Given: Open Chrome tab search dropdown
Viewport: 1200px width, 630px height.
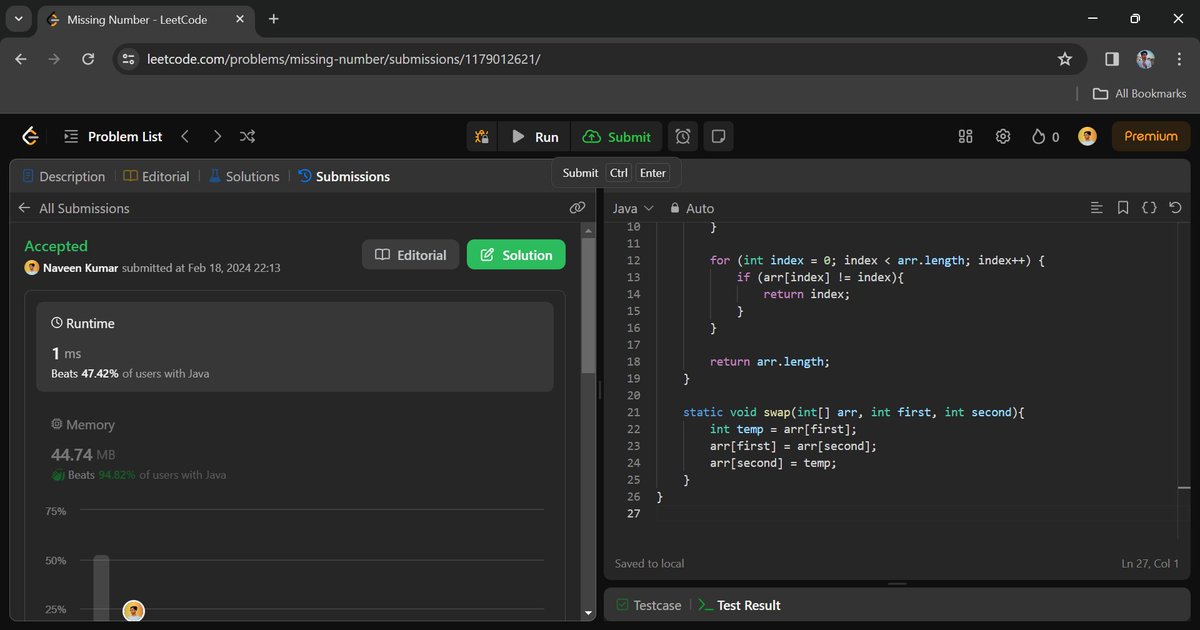Looking at the screenshot, I should [x=19, y=19].
